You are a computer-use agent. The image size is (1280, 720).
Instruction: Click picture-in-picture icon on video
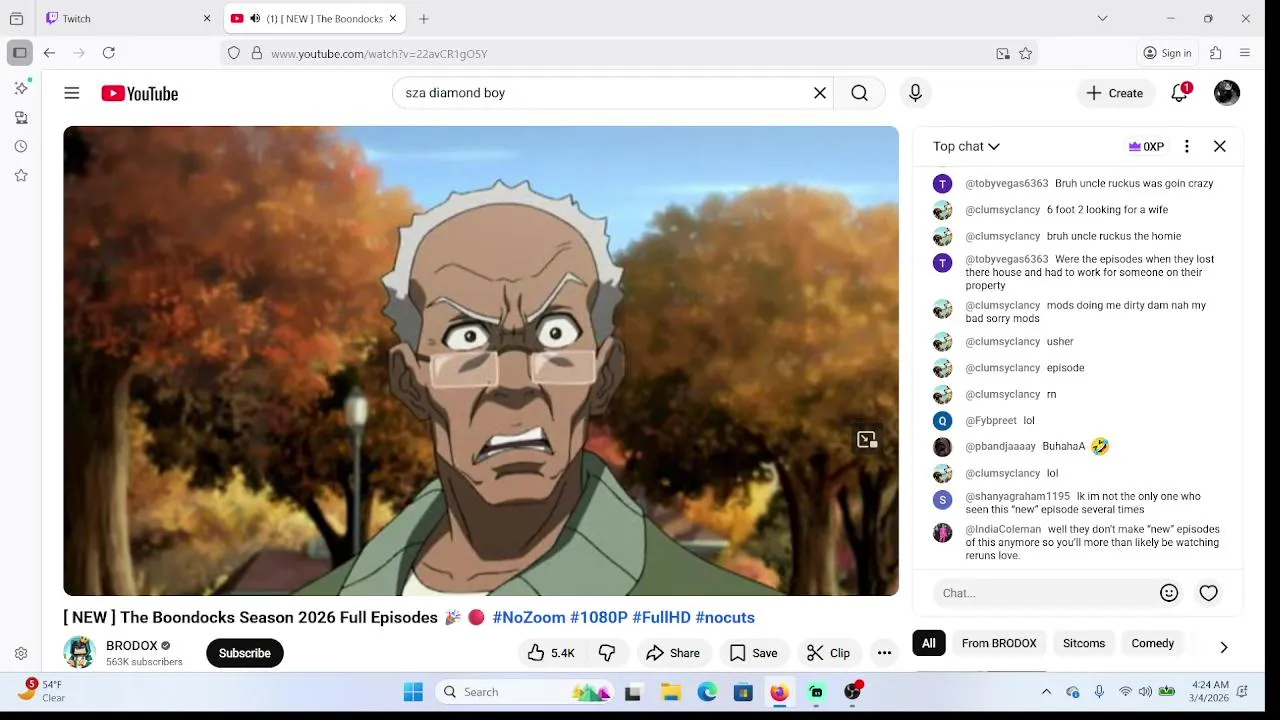(x=867, y=440)
